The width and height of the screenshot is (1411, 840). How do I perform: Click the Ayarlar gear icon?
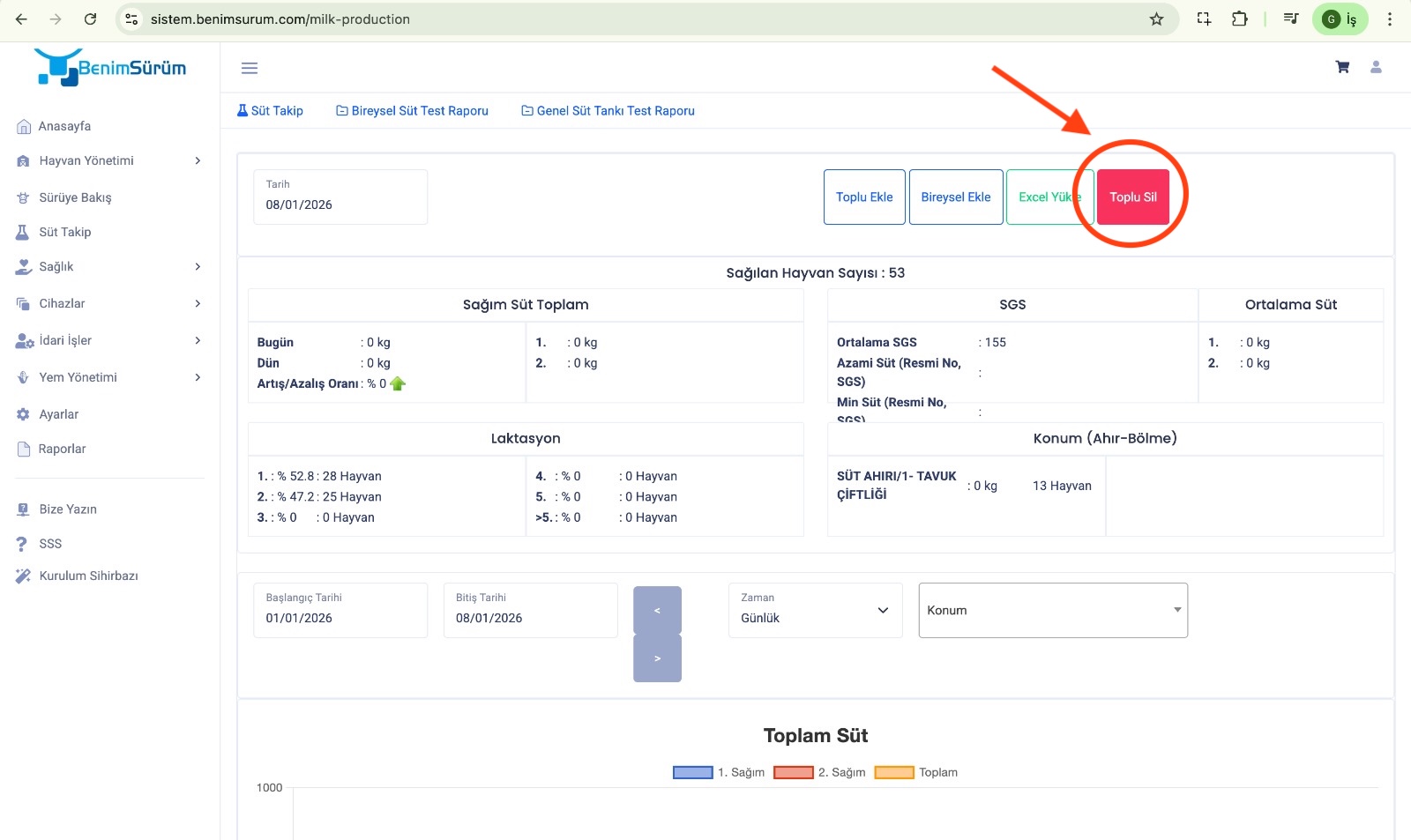click(24, 414)
